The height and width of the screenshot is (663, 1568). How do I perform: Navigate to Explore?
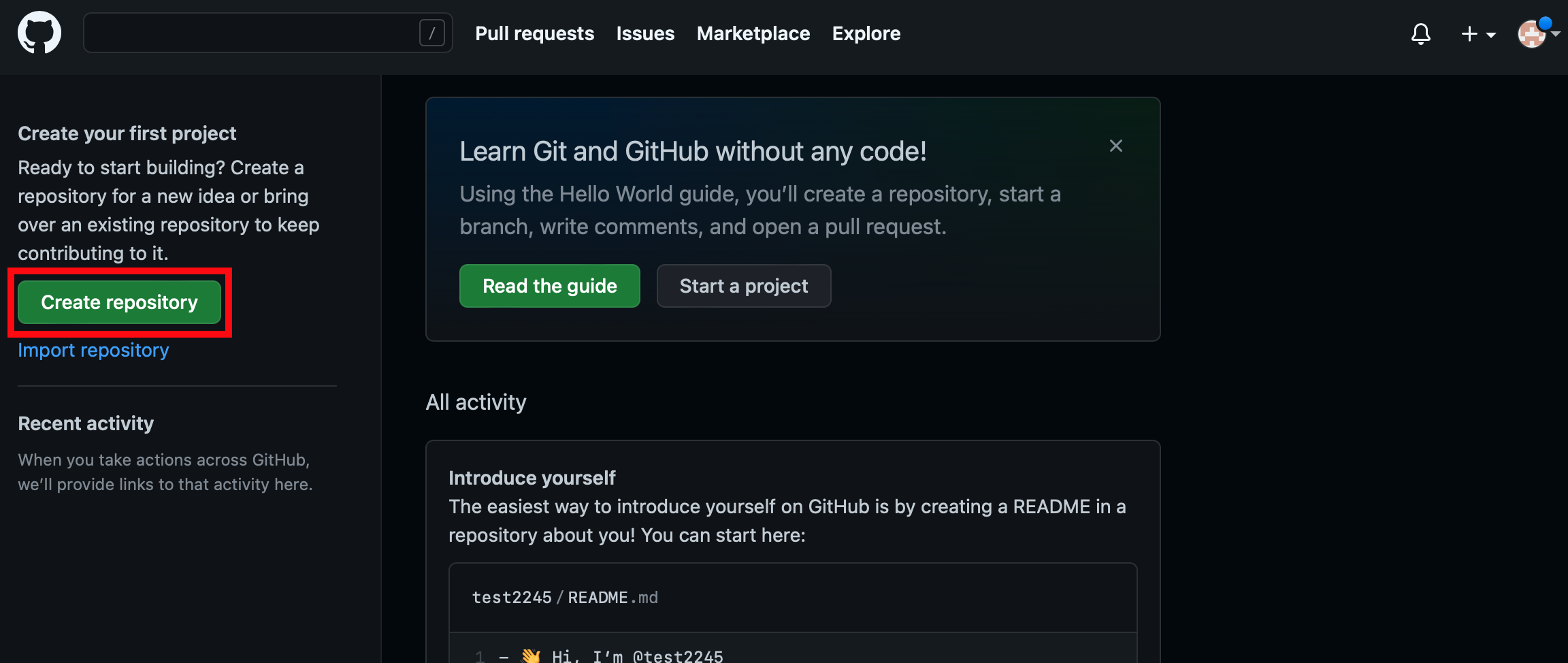click(x=866, y=33)
